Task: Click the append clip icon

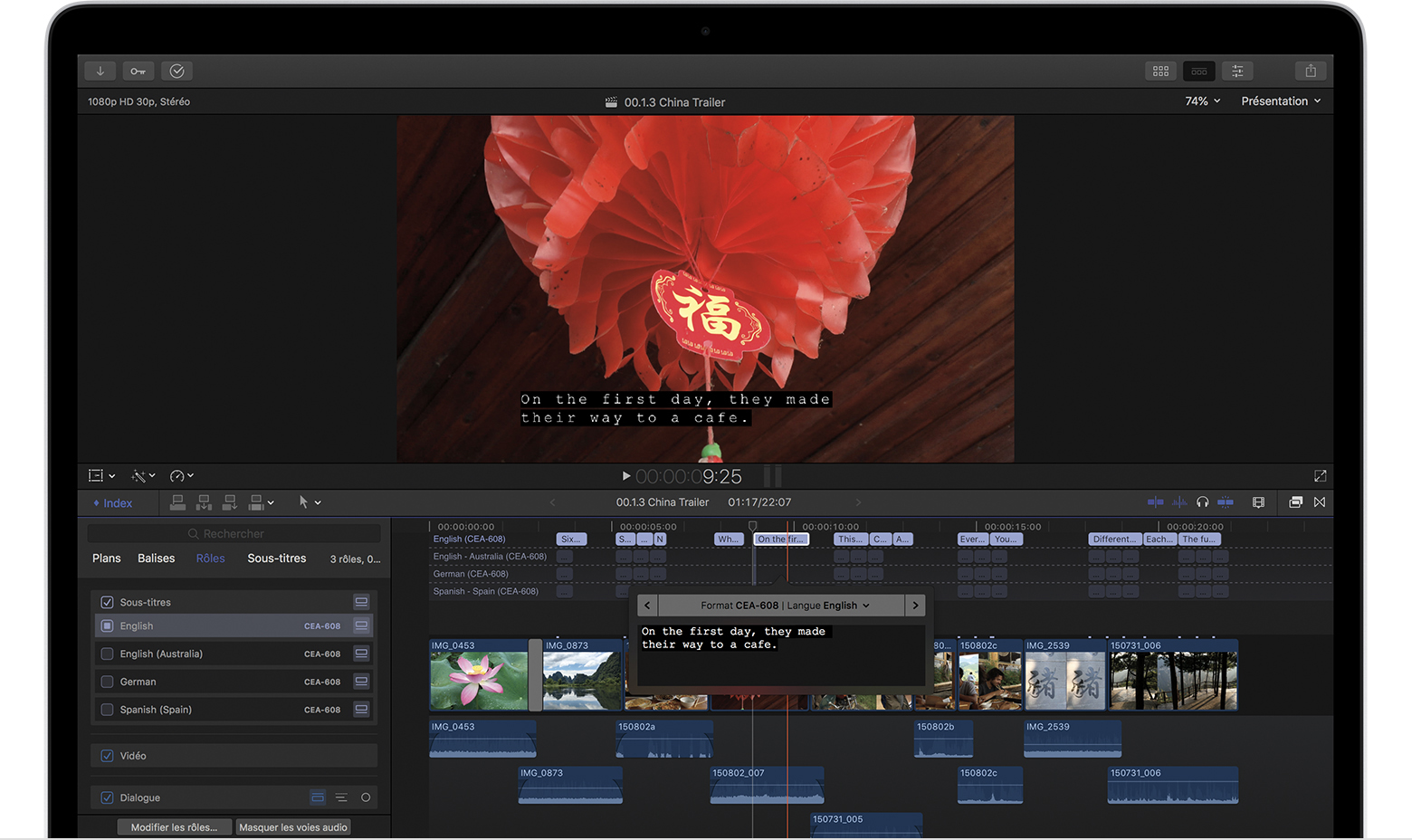Action: (230, 501)
